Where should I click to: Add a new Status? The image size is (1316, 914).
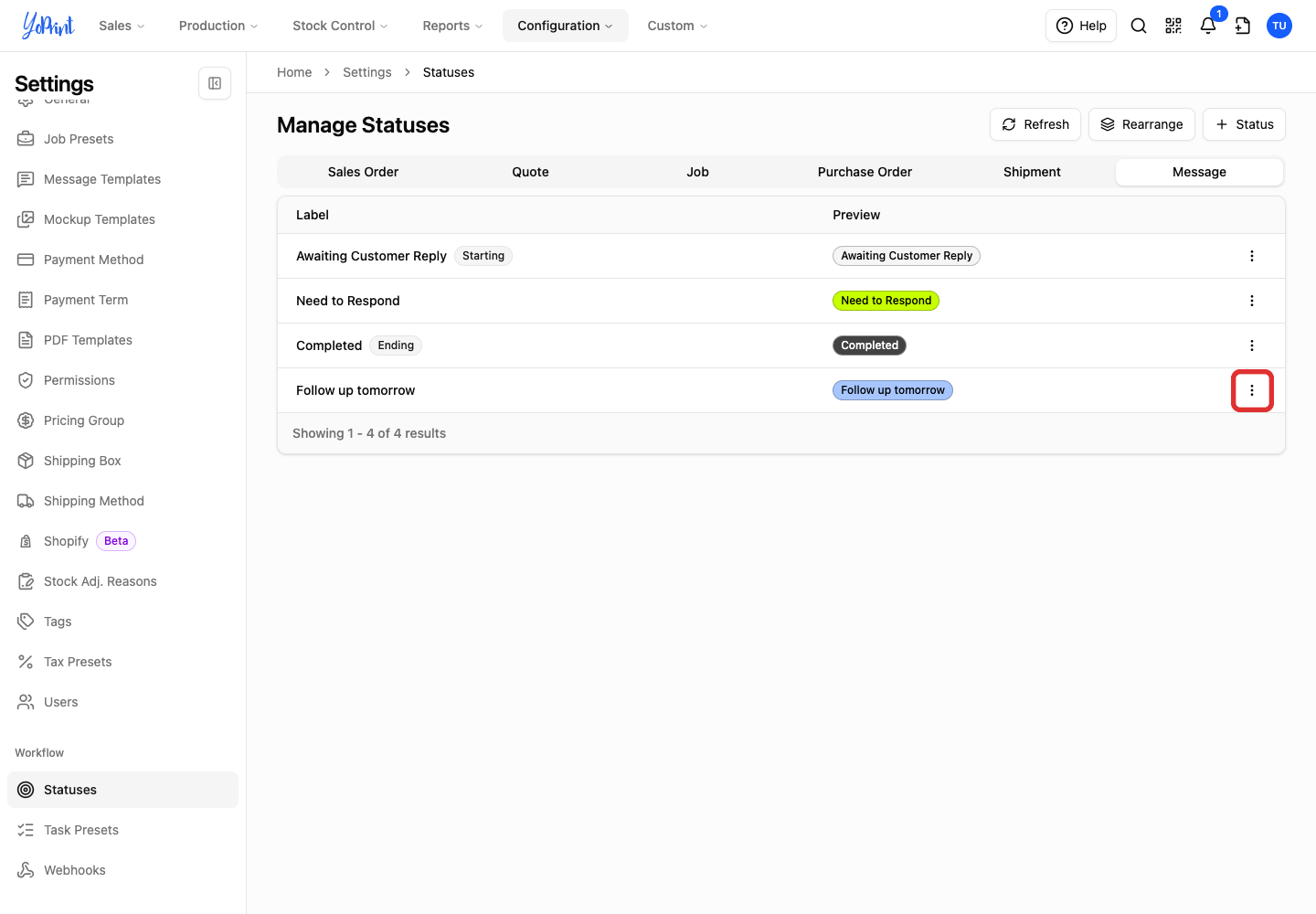tap(1244, 124)
